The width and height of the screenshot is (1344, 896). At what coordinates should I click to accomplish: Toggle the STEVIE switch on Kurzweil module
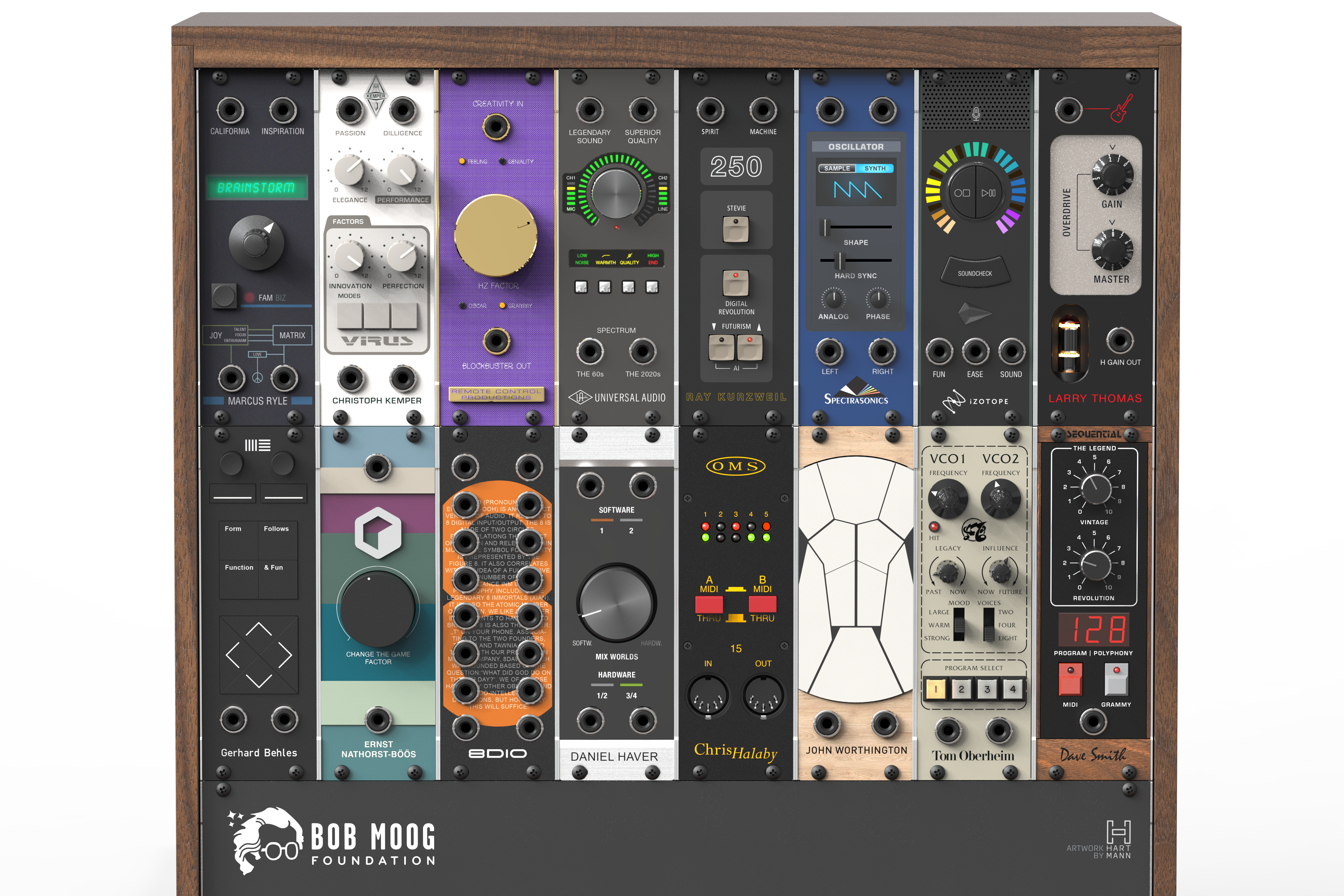click(736, 229)
